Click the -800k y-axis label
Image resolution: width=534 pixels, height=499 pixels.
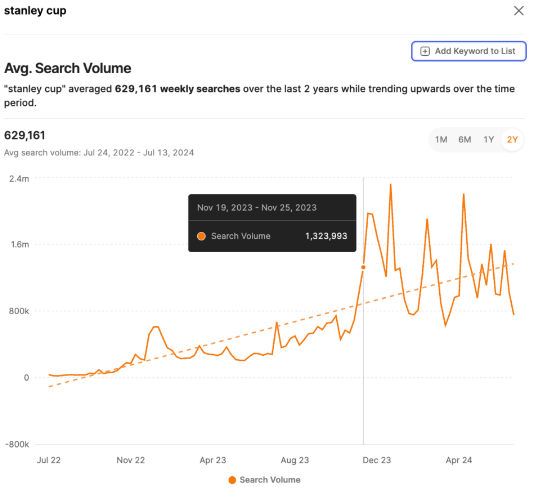(17, 444)
